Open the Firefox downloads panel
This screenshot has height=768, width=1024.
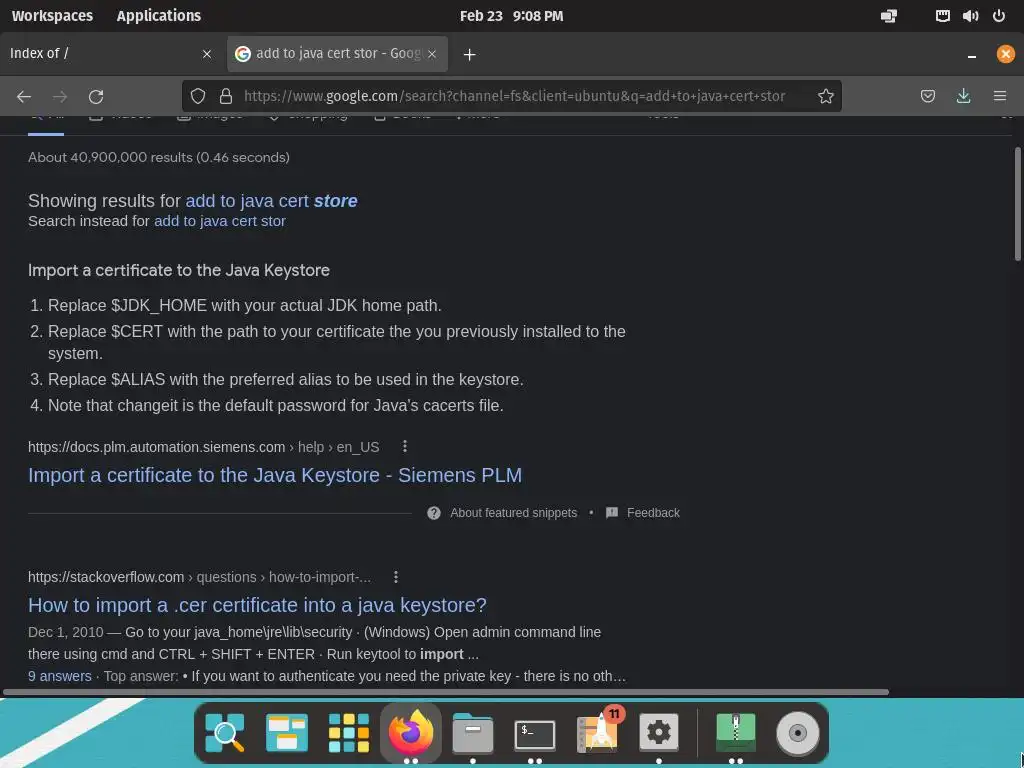[x=963, y=97]
